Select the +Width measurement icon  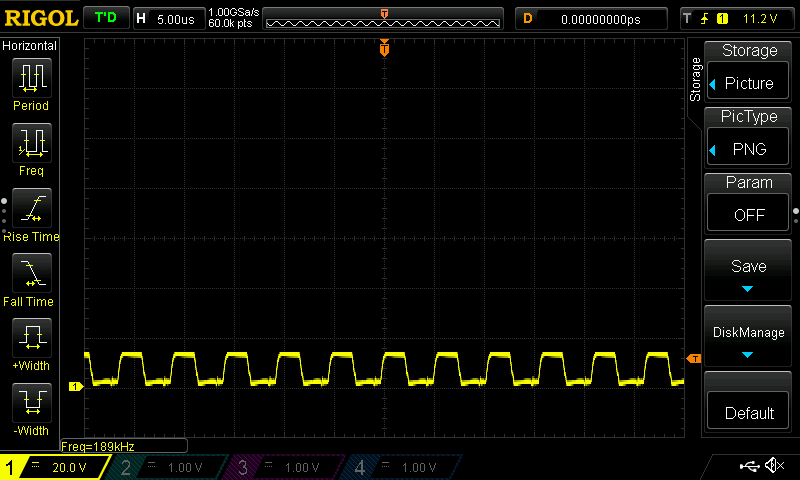[32, 337]
